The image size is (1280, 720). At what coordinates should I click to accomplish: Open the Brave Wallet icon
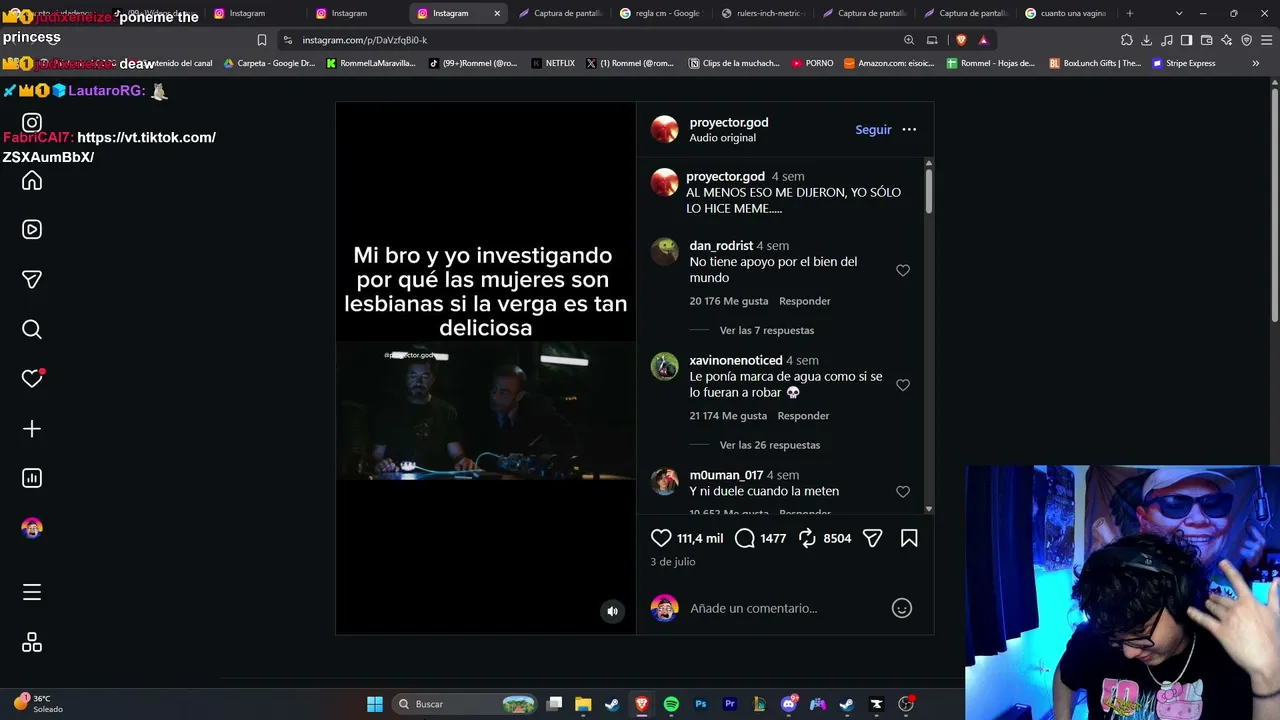pyautogui.click(x=1207, y=40)
